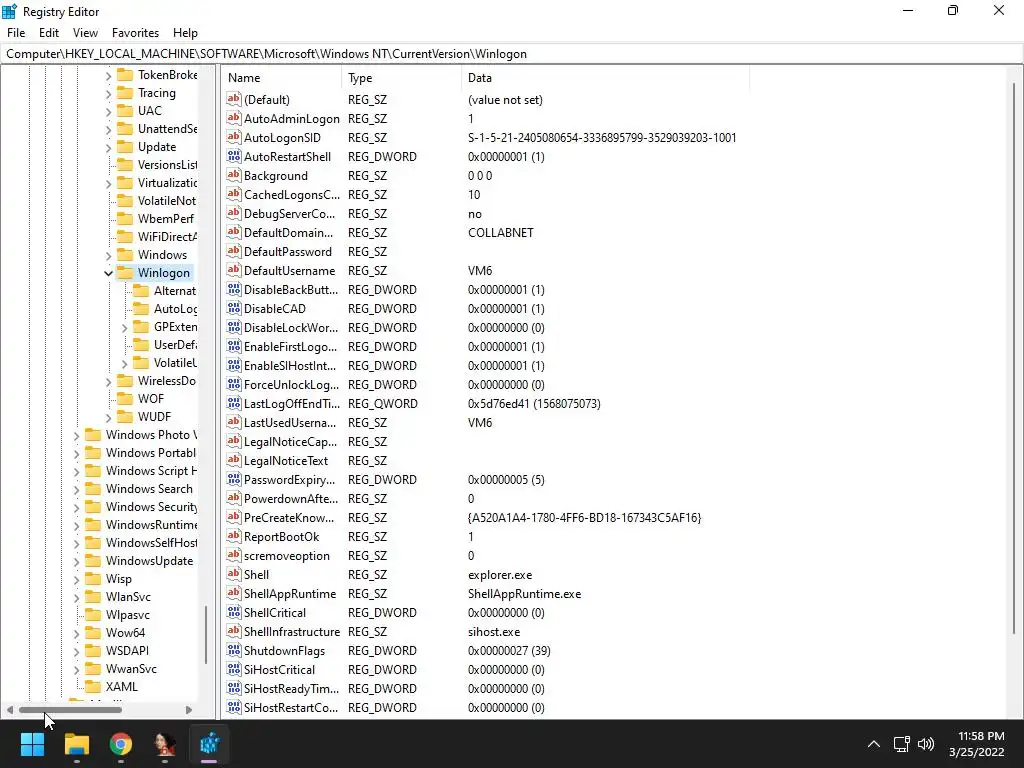This screenshot has height=768, width=1024.
Task: Select the ShutdownFlags DWORD icon
Action: [234, 650]
